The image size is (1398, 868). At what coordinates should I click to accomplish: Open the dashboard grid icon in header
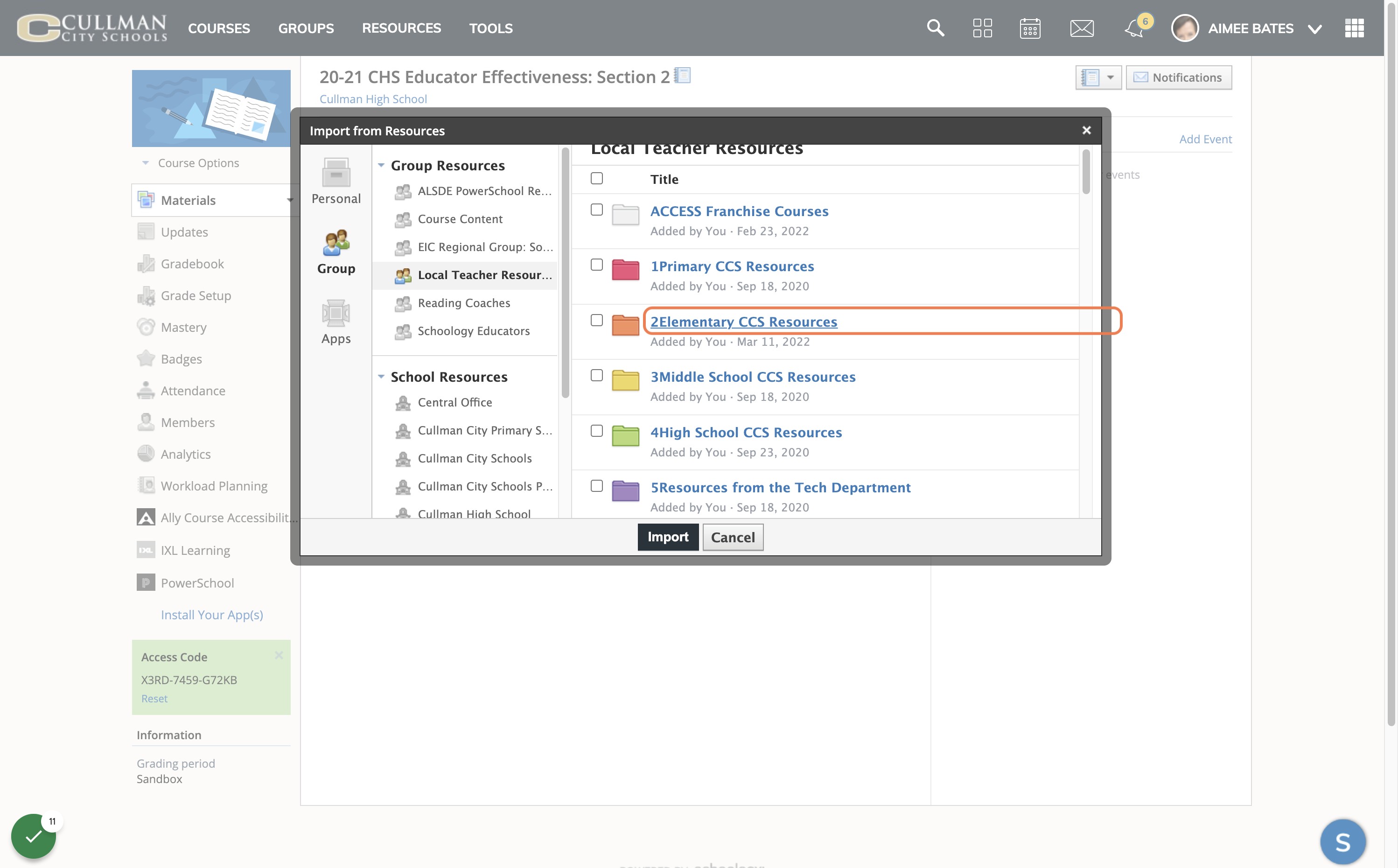point(983,28)
